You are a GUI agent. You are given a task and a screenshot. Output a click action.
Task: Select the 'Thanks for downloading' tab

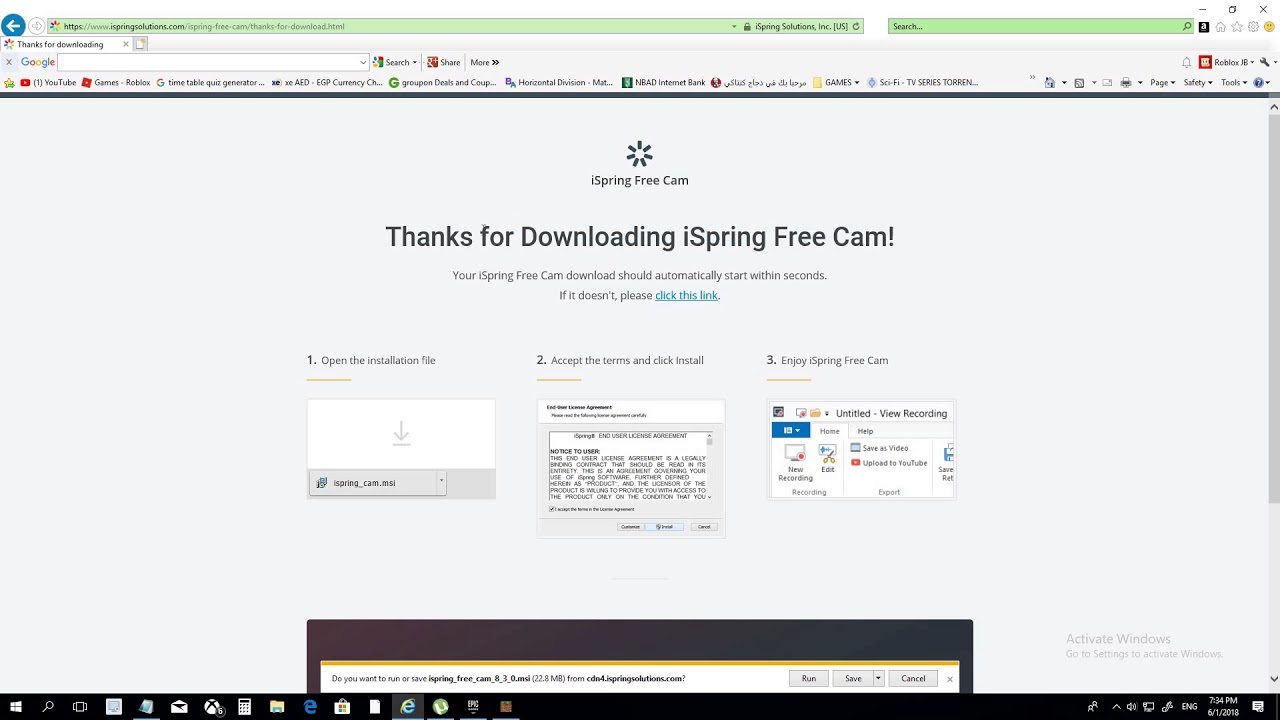click(66, 44)
